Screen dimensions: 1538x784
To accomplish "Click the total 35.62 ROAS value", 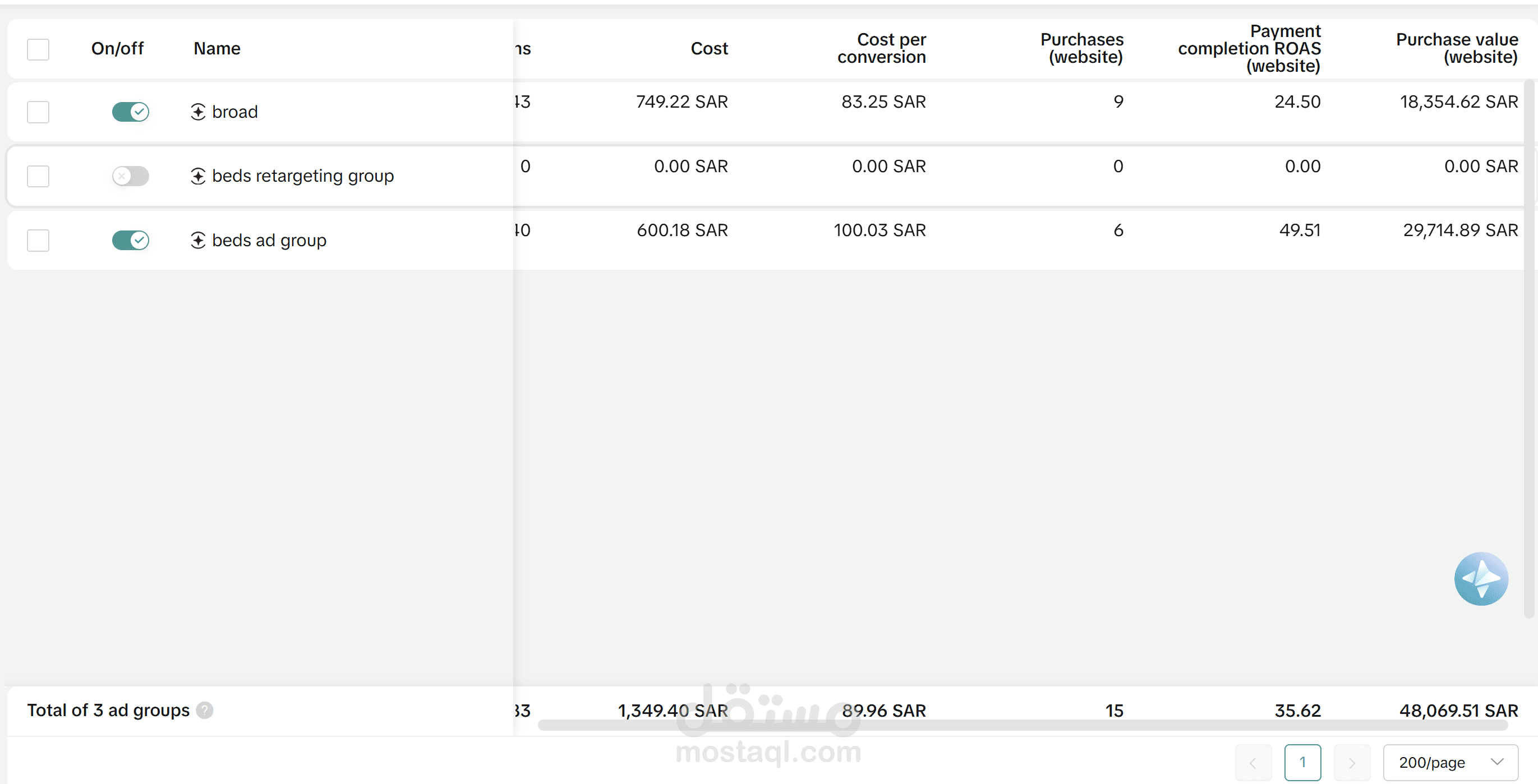I will (1297, 711).
